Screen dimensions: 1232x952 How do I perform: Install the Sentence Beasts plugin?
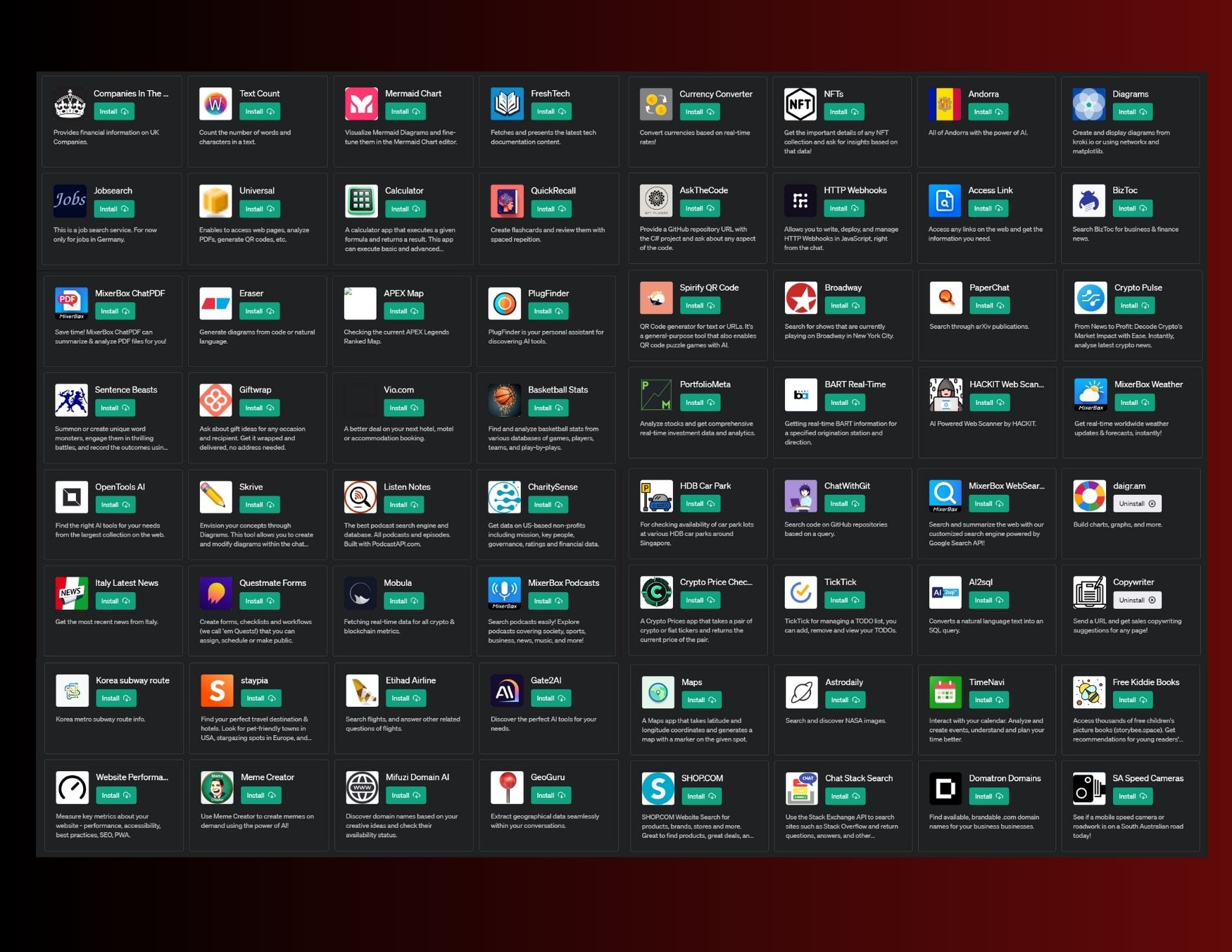tap(115, 408)
